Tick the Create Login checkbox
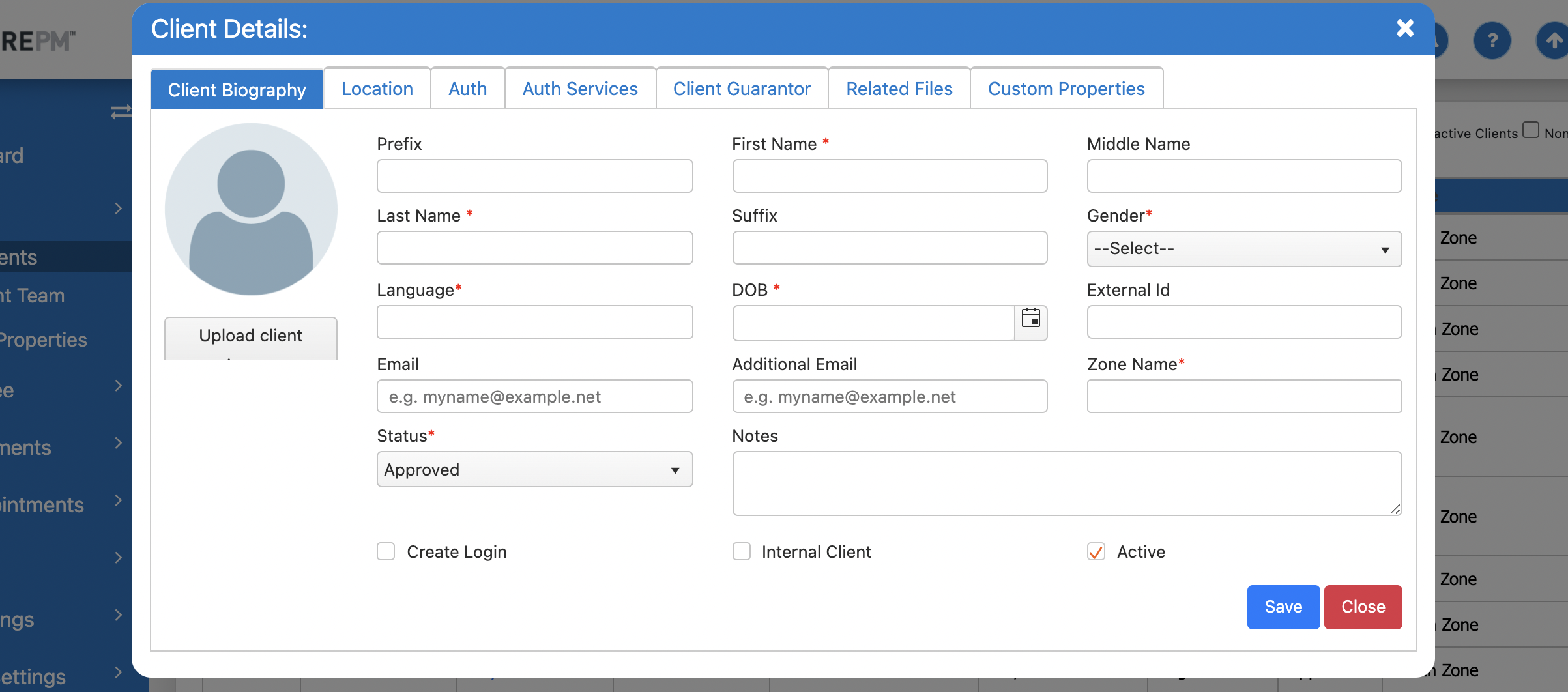The height and width of the screenshot is (692, 1568). pos(386,551)
